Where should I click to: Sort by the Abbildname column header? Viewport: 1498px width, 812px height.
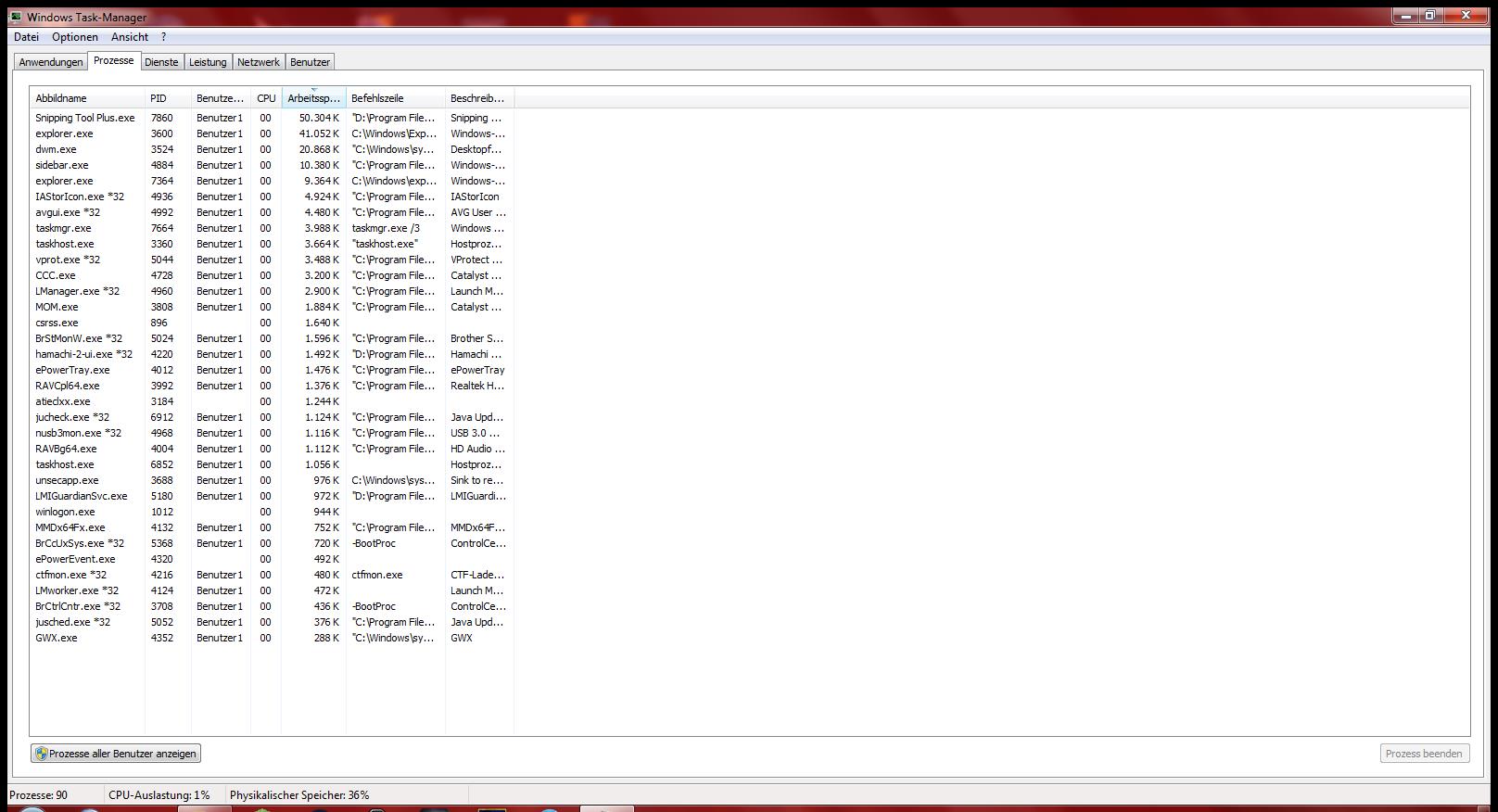pyautogui.click(x=87, y=98)
